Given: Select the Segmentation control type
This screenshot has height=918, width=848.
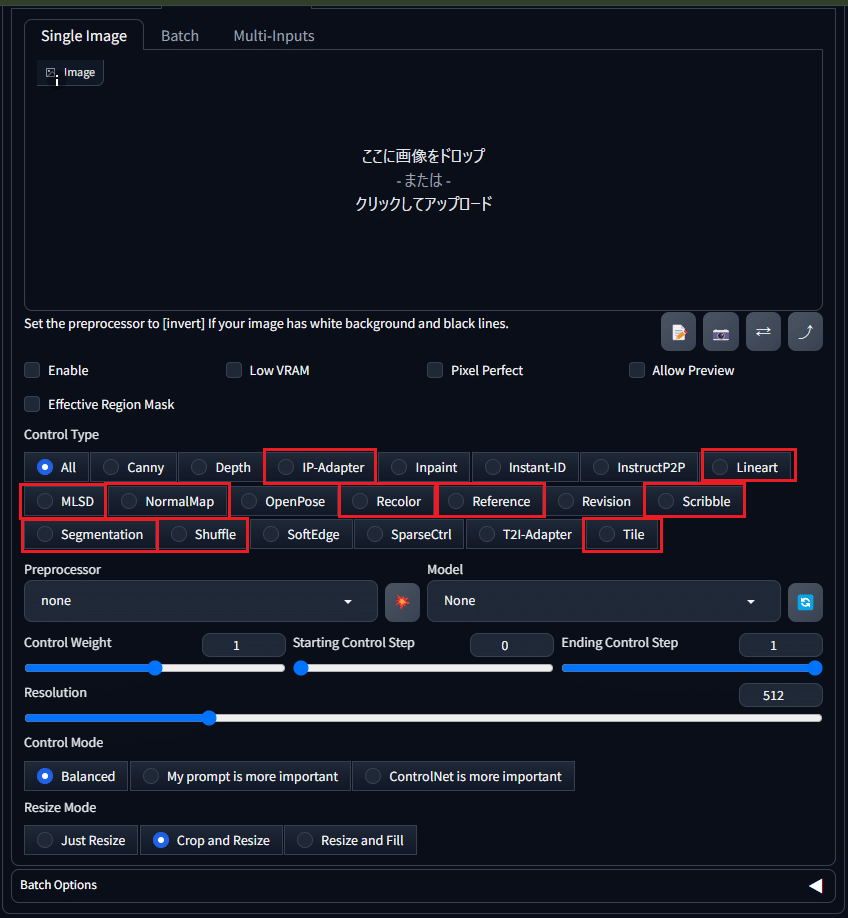Looking at the screenshot, I should click(x=90, y=535).
